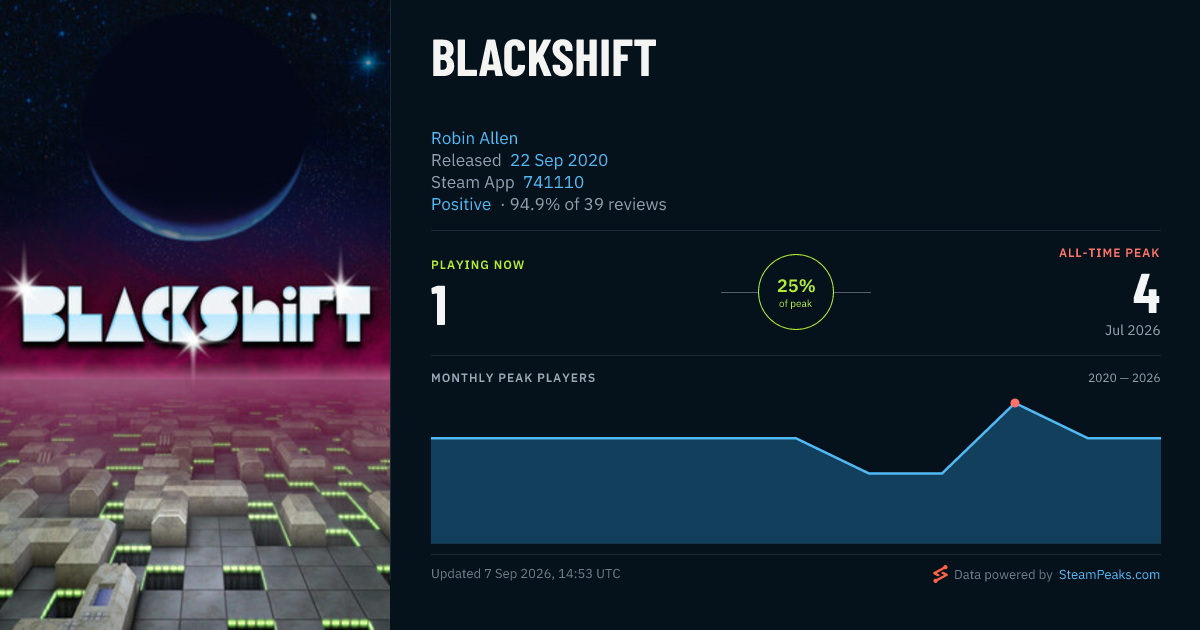Click the Positive review rating link
Viewport: 1200px width, 630px height.
(461, 204)
